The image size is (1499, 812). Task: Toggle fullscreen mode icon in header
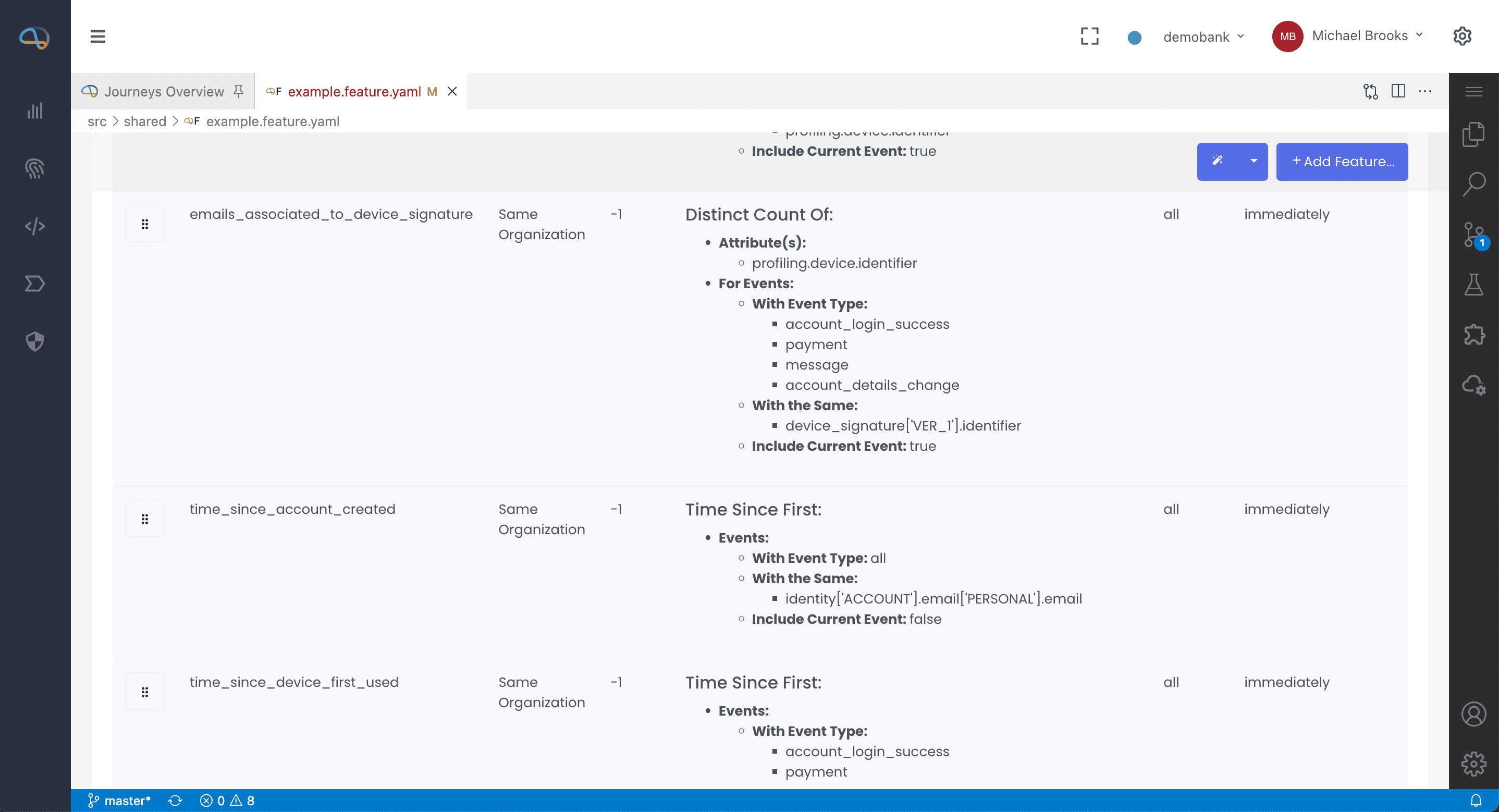coord(1089,36)
